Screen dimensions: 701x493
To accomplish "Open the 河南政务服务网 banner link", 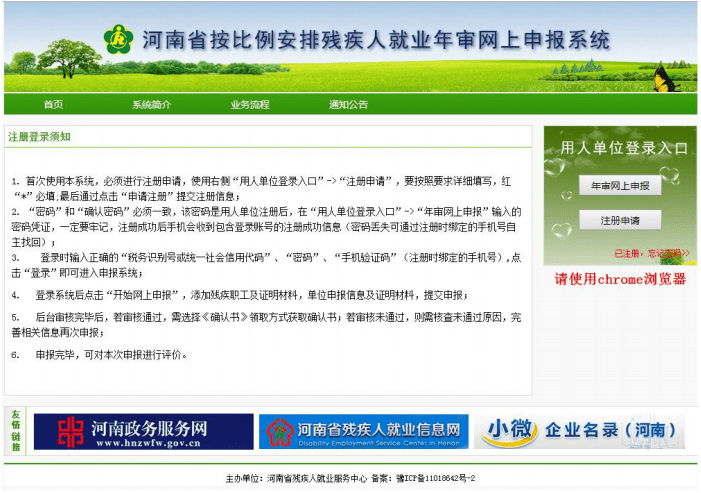I will point(144,432).
